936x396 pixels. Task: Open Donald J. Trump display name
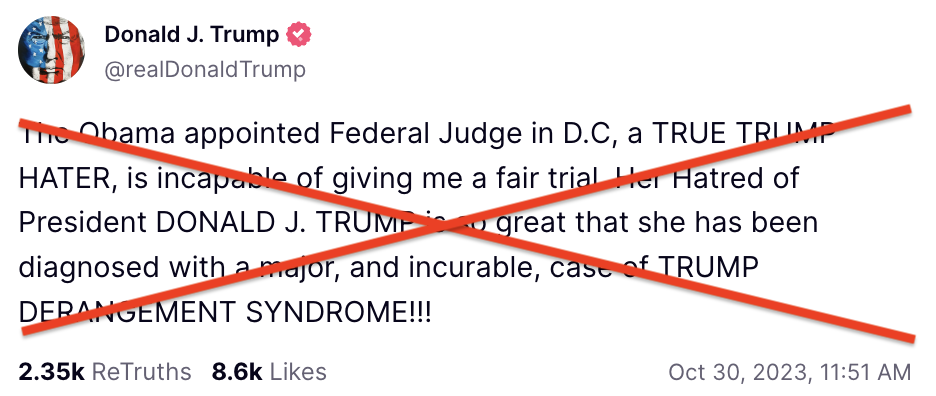coord(192,35)
